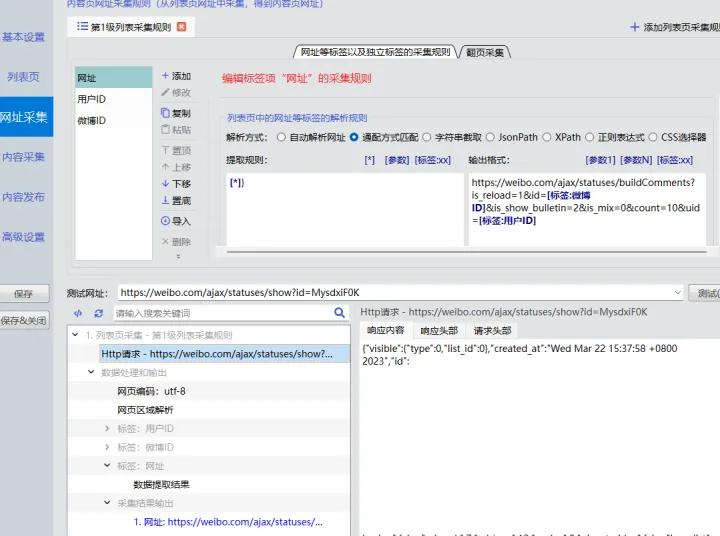Click the 测试 button beside URL
Viewport: 720px width, 536px height.
pyautogui.click(x=705, y=293)
